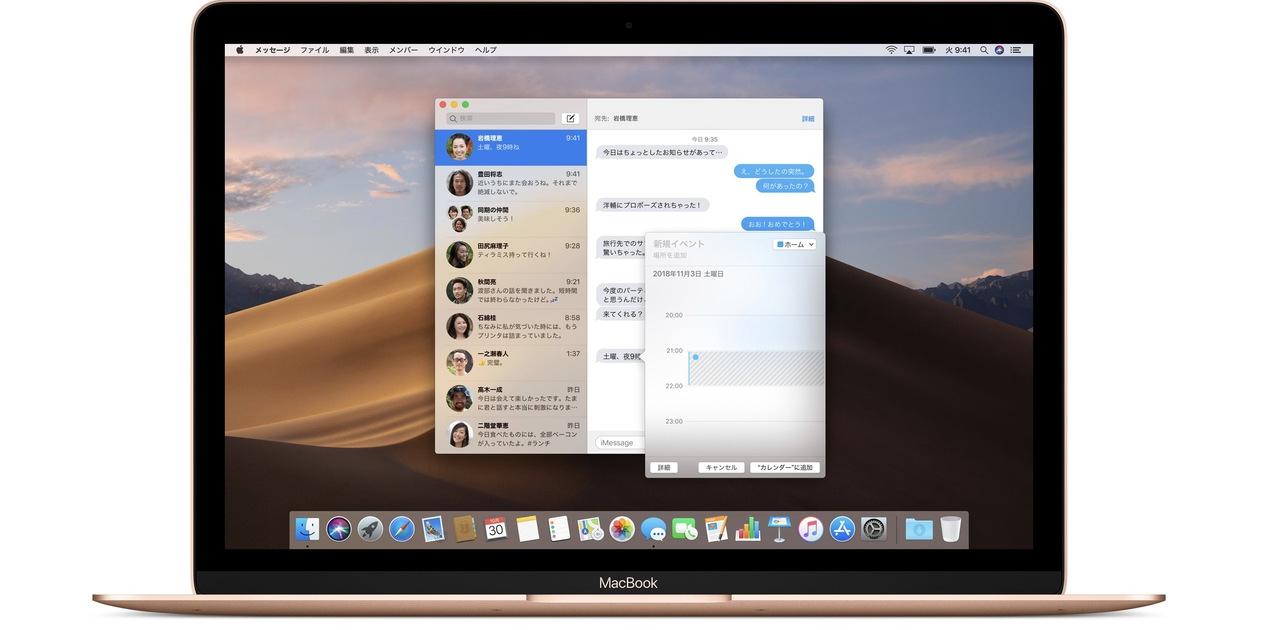The image size is (1280, 630).
Task: Open Notification Center list icon
Action: coord(1016,50)
